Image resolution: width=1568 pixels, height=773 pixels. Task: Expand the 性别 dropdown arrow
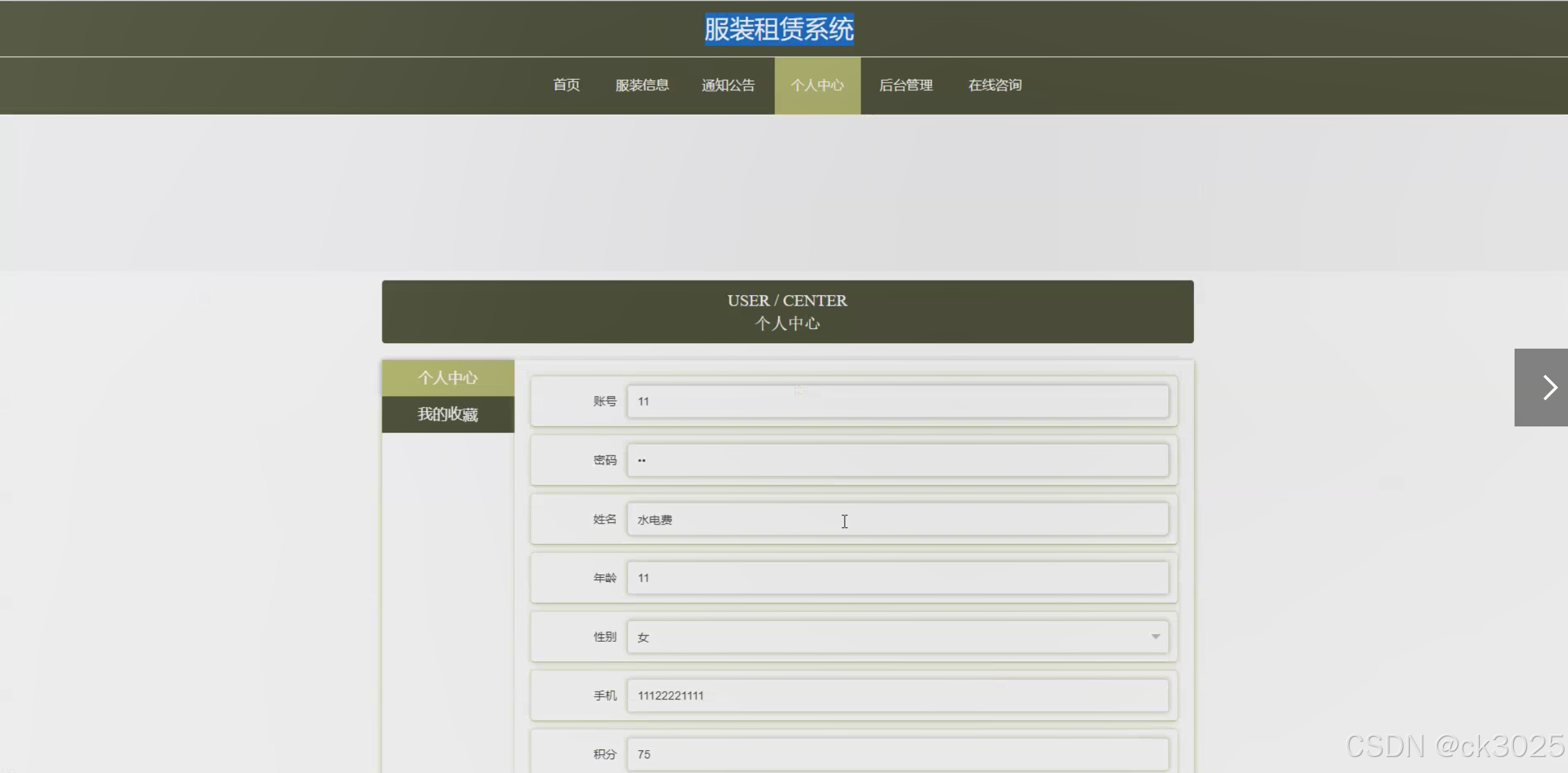pyautogui.click(x=1155, y=637)
